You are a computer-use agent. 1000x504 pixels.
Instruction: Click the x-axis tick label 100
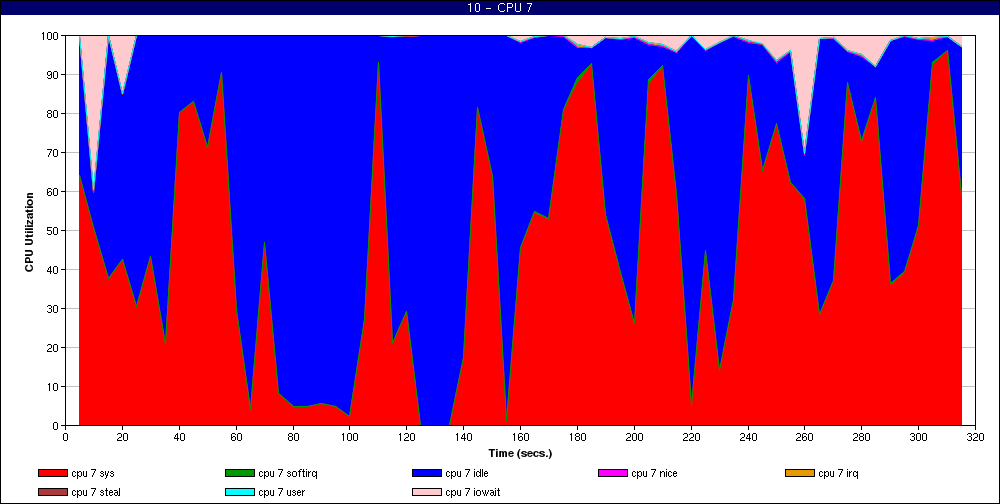350,437
